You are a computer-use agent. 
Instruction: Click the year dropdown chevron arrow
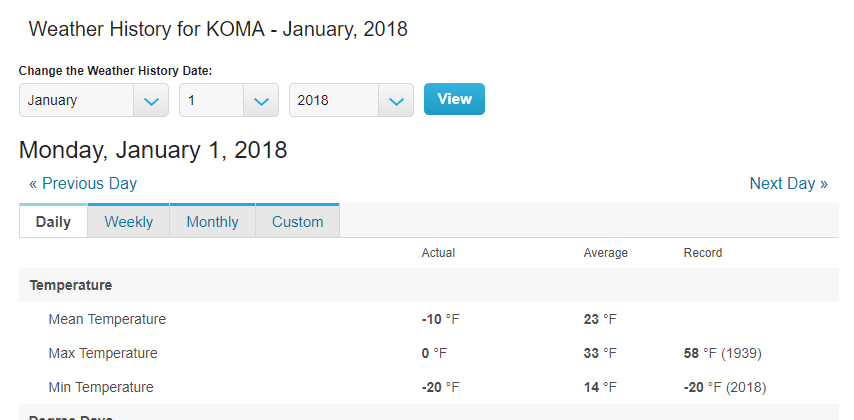click(x=396, y=101)
